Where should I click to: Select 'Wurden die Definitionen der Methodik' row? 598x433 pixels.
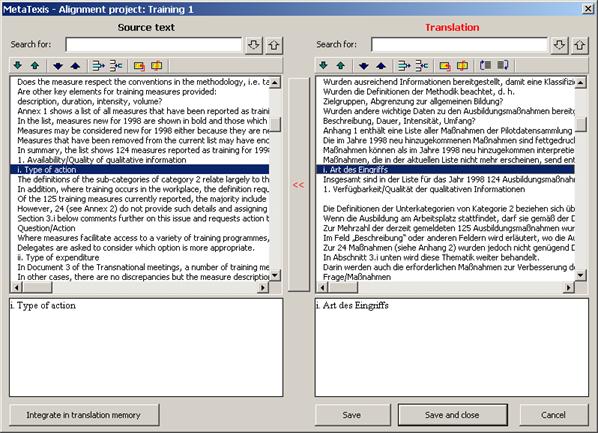(x=445, y=92)
